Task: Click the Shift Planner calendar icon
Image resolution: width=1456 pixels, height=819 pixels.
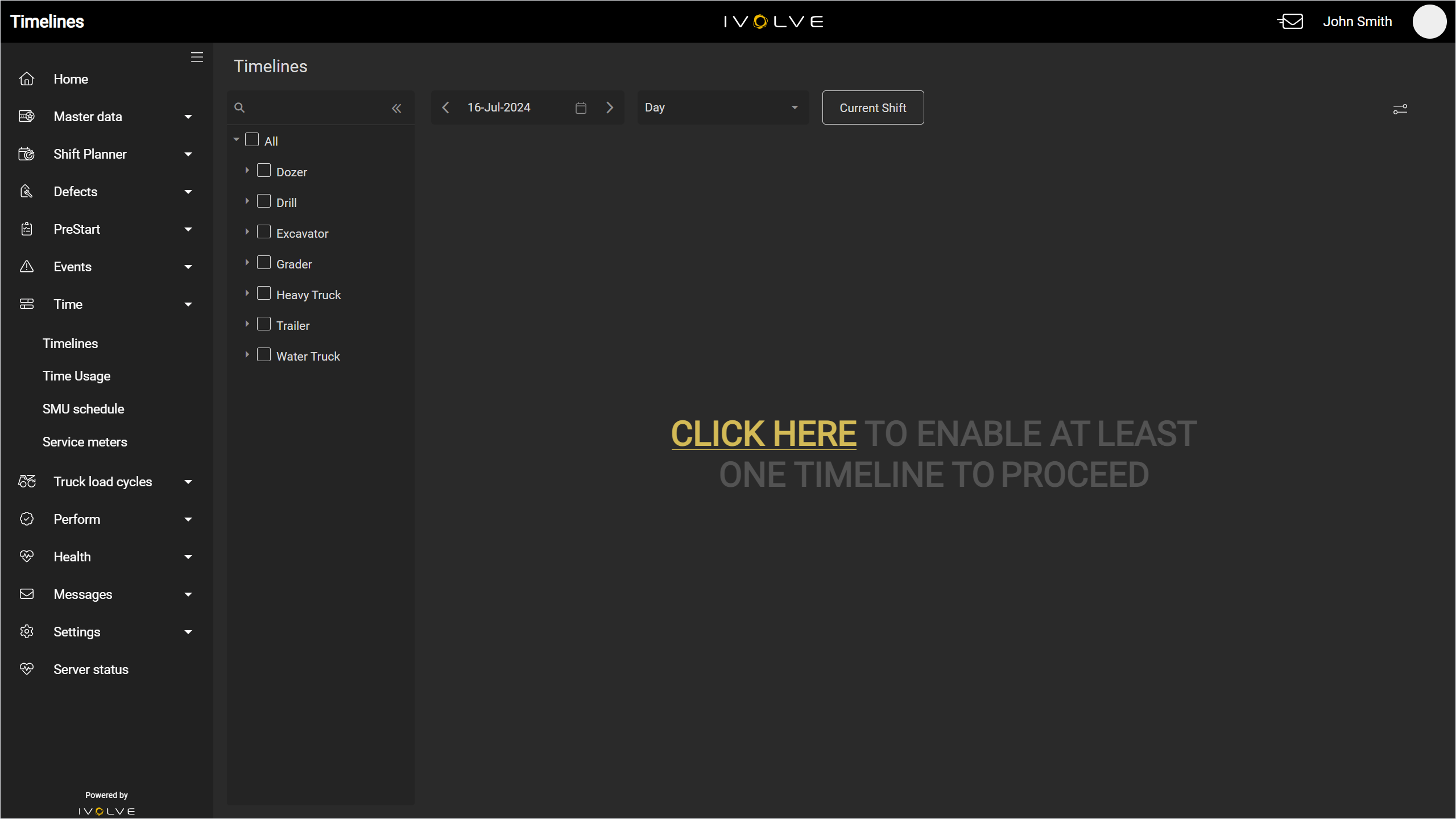Action: coord(27,154)
